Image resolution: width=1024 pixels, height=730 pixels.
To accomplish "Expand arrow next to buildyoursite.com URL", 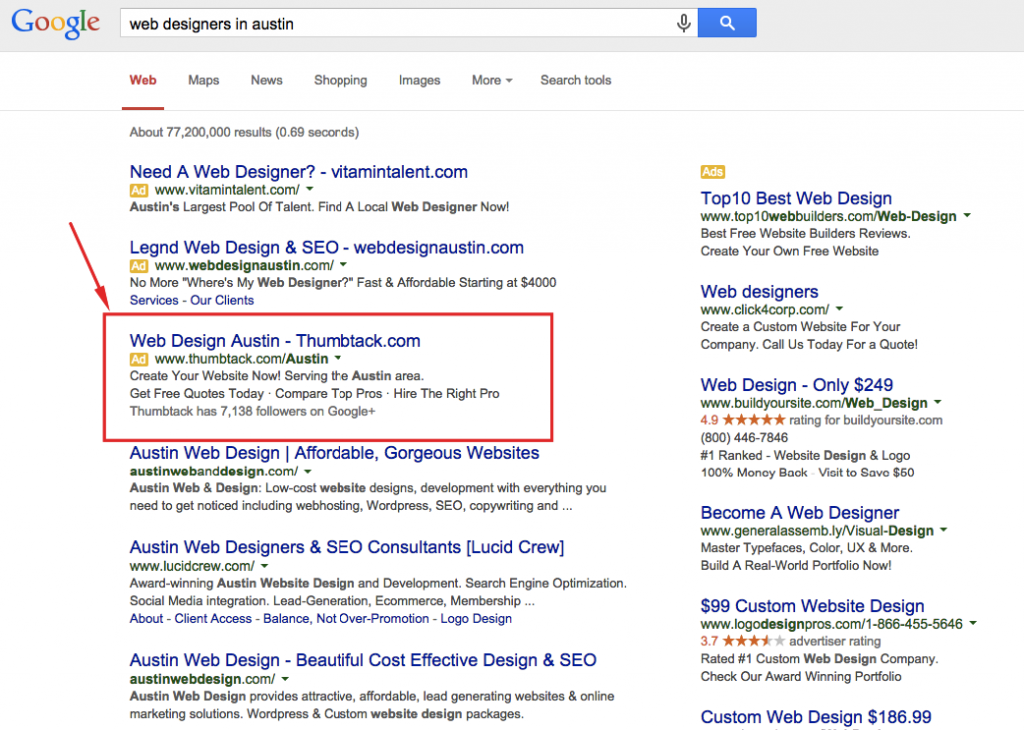I will 938,402.
